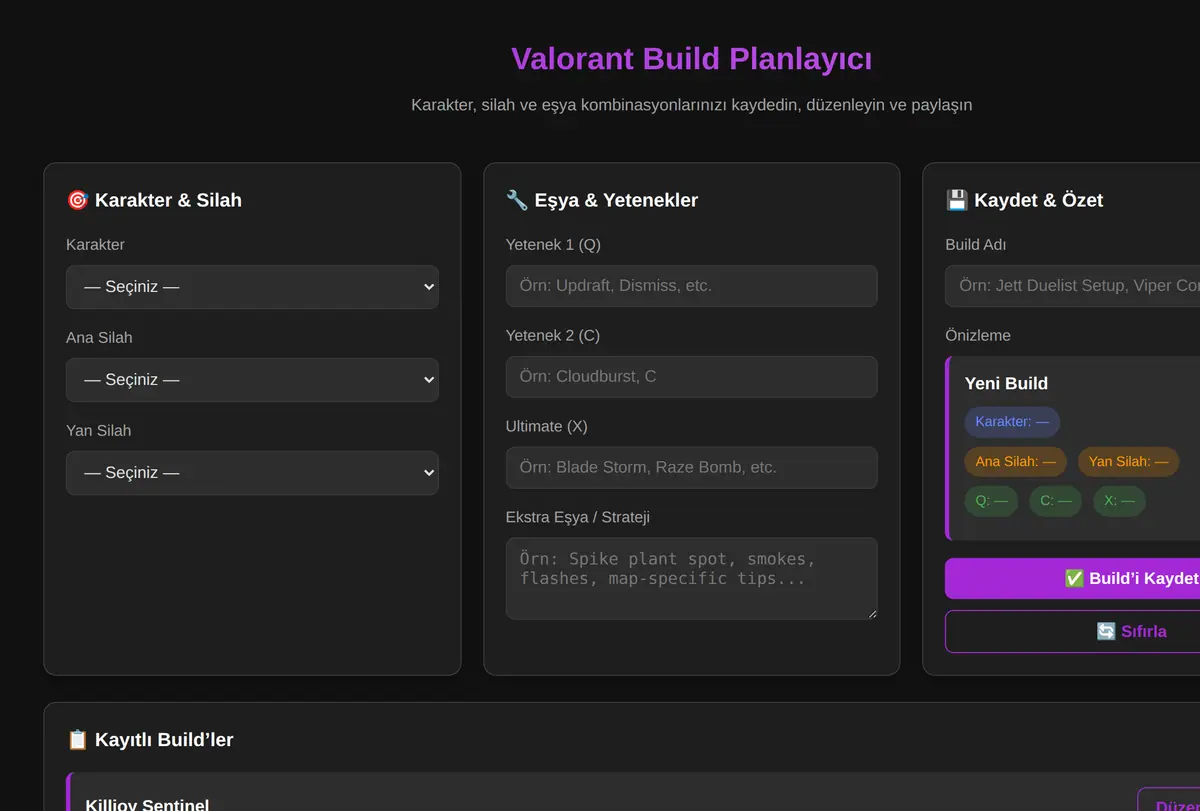
Task: Click the Eşya & Yetenekler heading text
Action: click(x=616, y=200)
